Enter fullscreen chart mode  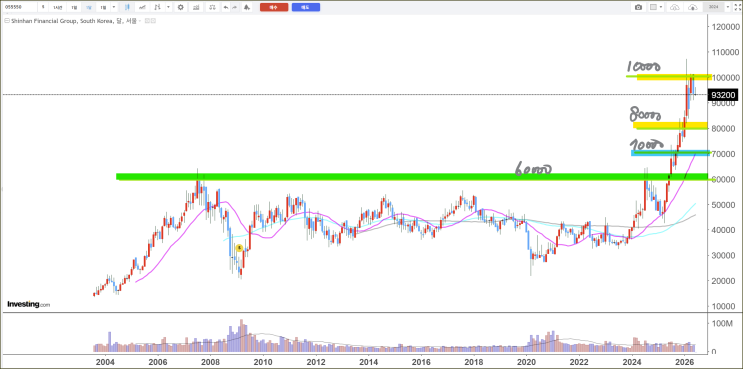[x=737, y=7]
